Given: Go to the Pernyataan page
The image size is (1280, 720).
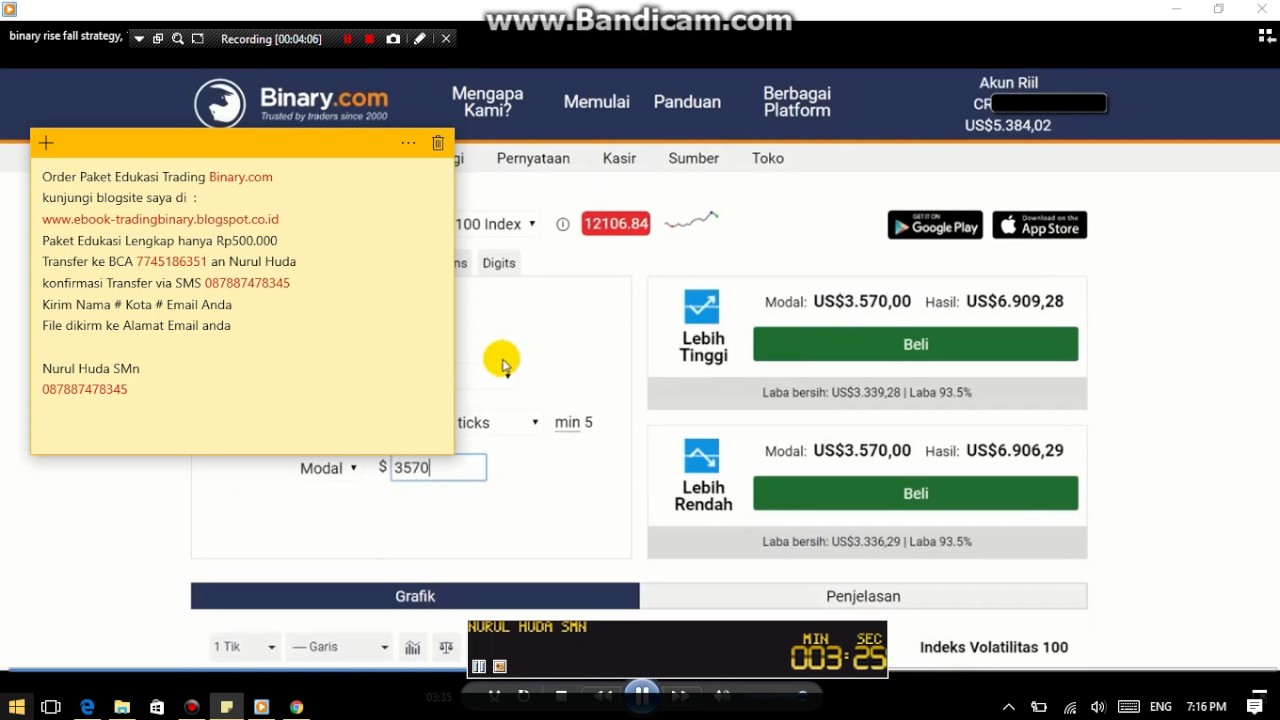Looking at the screenshot, I should click(533, 158).
